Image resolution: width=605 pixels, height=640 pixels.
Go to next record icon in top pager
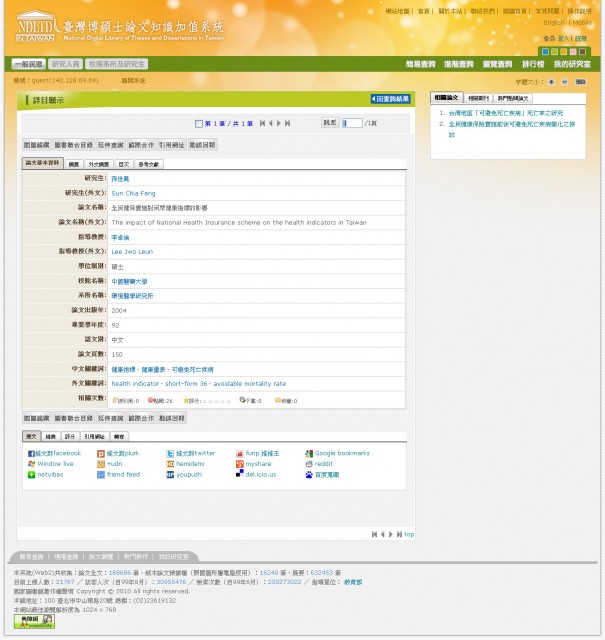[x=279, y=123]
